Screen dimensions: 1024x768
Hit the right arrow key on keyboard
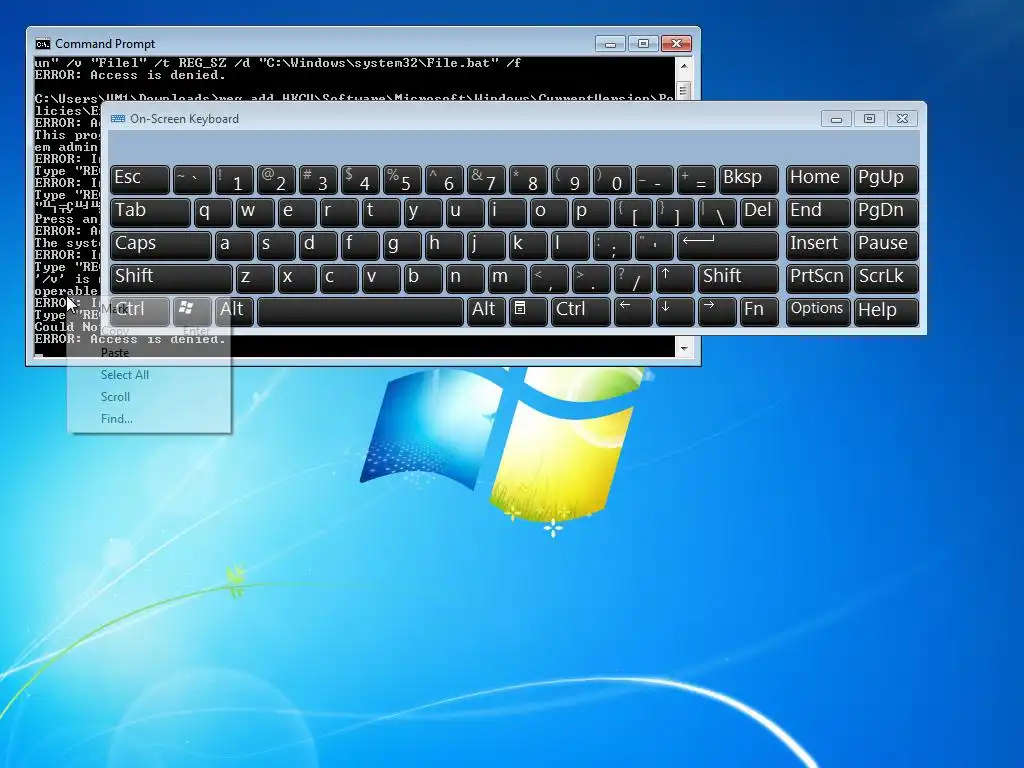716,311
